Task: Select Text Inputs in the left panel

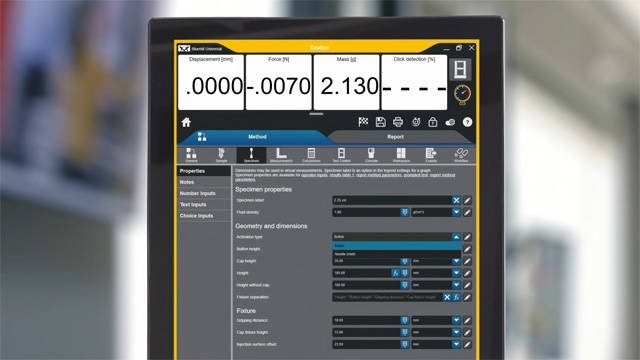Action: pyautogui.click(x=204, y=204)
